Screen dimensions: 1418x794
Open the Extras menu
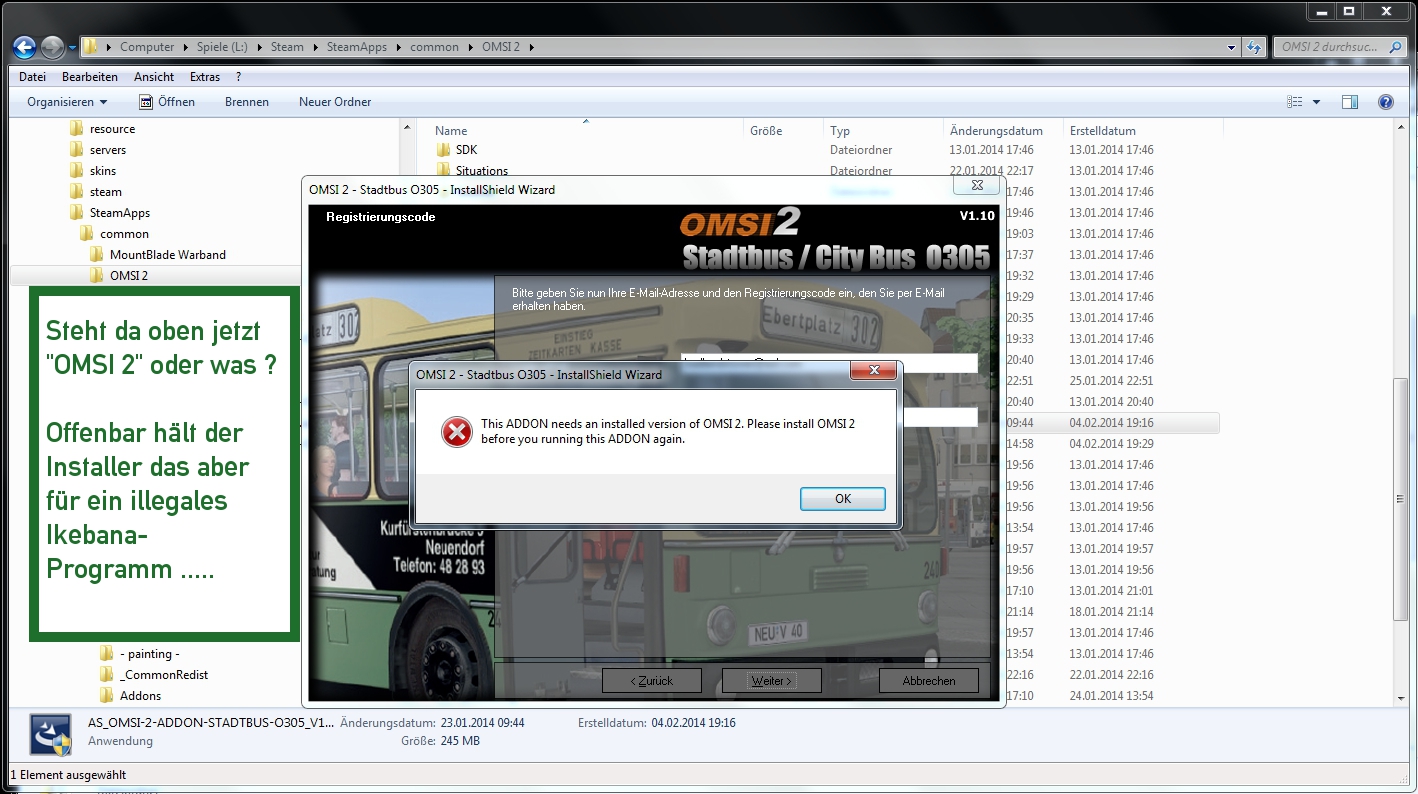tap(205, 77)
